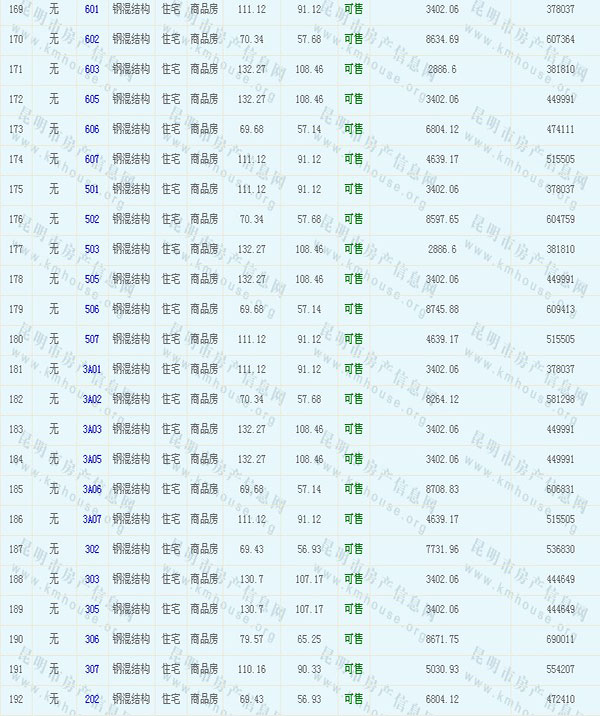Open room 305 link
This screenshot has height=716, width=600.
point(92,609)
